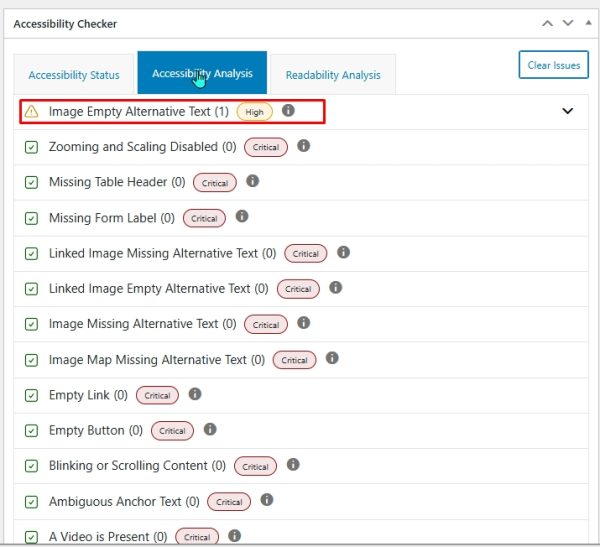600x547 pixels.
Task: Click Critical badge for Ambiguous Anchor Text
Action: click(x=229, y=502)
